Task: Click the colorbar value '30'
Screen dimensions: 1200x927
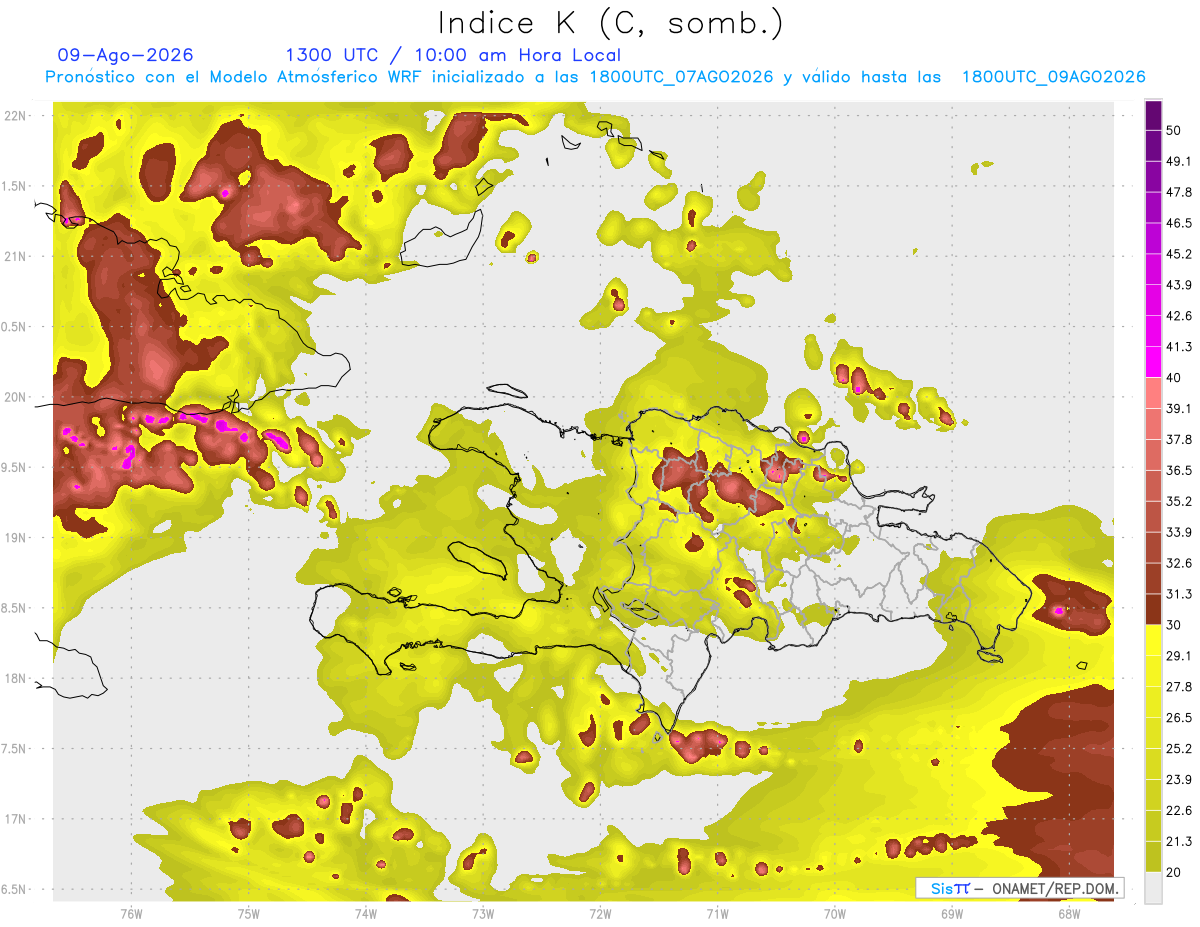Action: pyautogui.click(x=1175, y=625)
